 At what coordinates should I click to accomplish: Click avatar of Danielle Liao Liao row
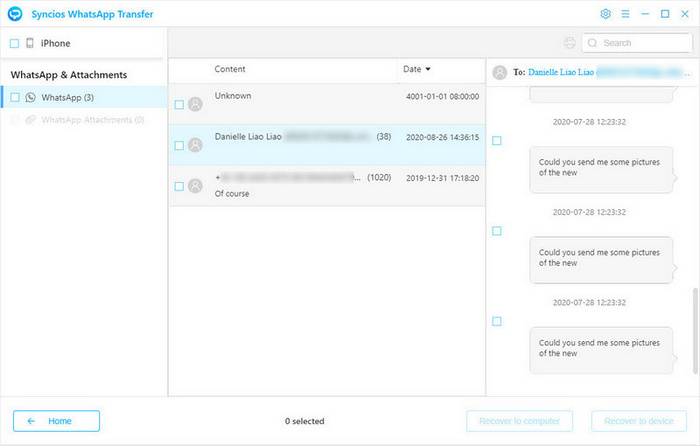[x=195, y=145]
